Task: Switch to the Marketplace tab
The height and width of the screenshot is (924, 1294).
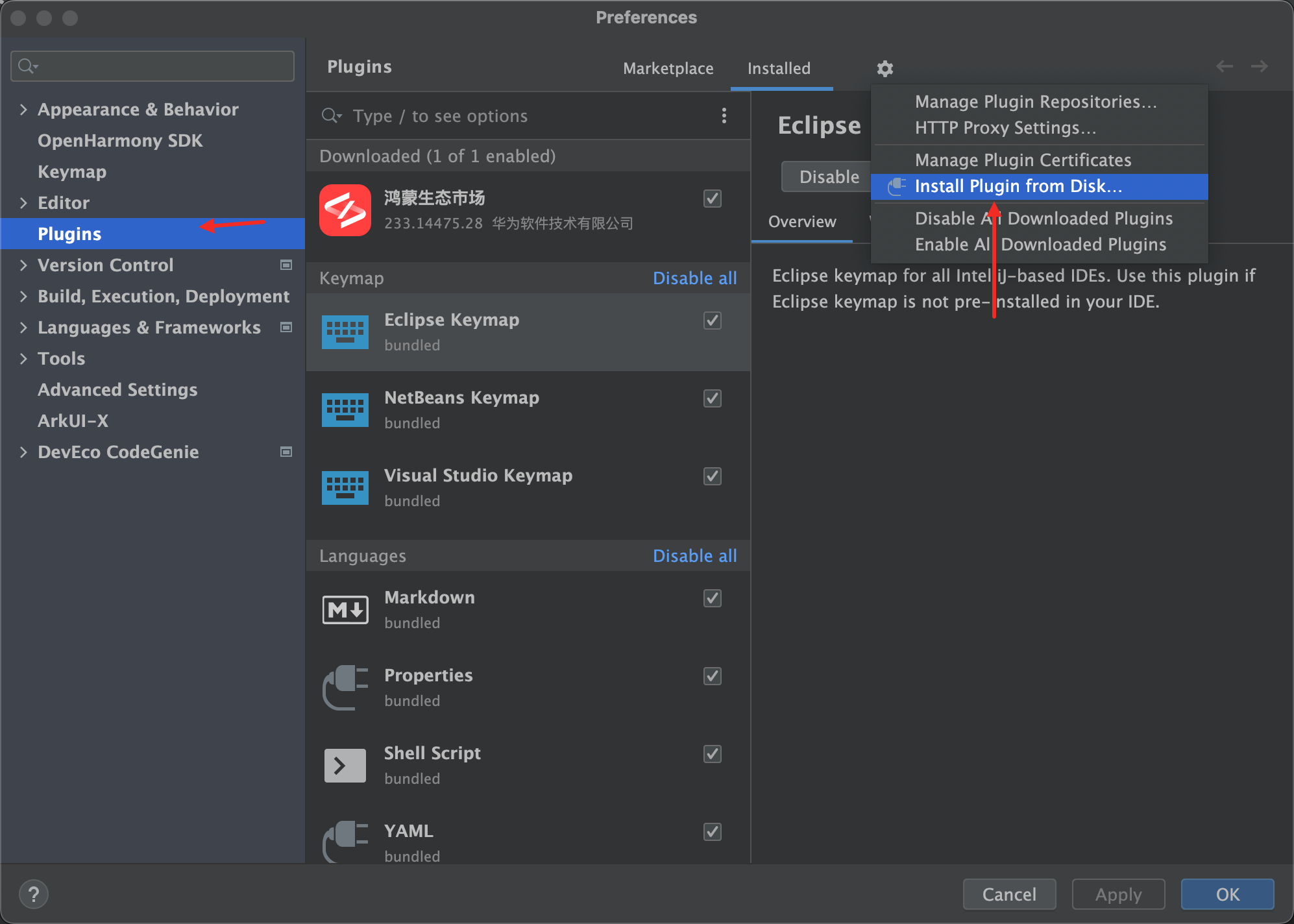Action: click(668, 68)
